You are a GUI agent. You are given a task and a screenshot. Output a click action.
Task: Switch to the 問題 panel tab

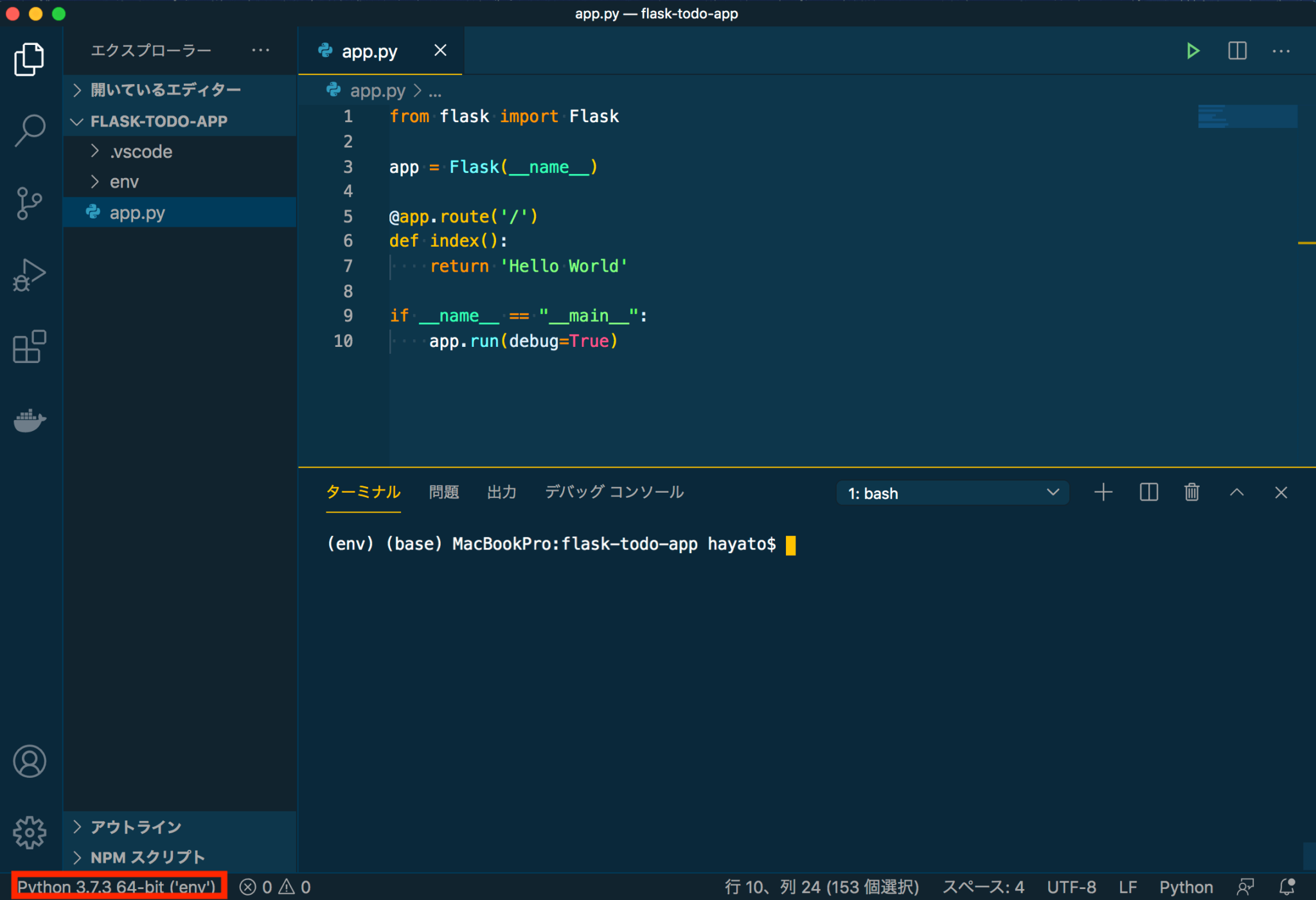tap(444, 493)
